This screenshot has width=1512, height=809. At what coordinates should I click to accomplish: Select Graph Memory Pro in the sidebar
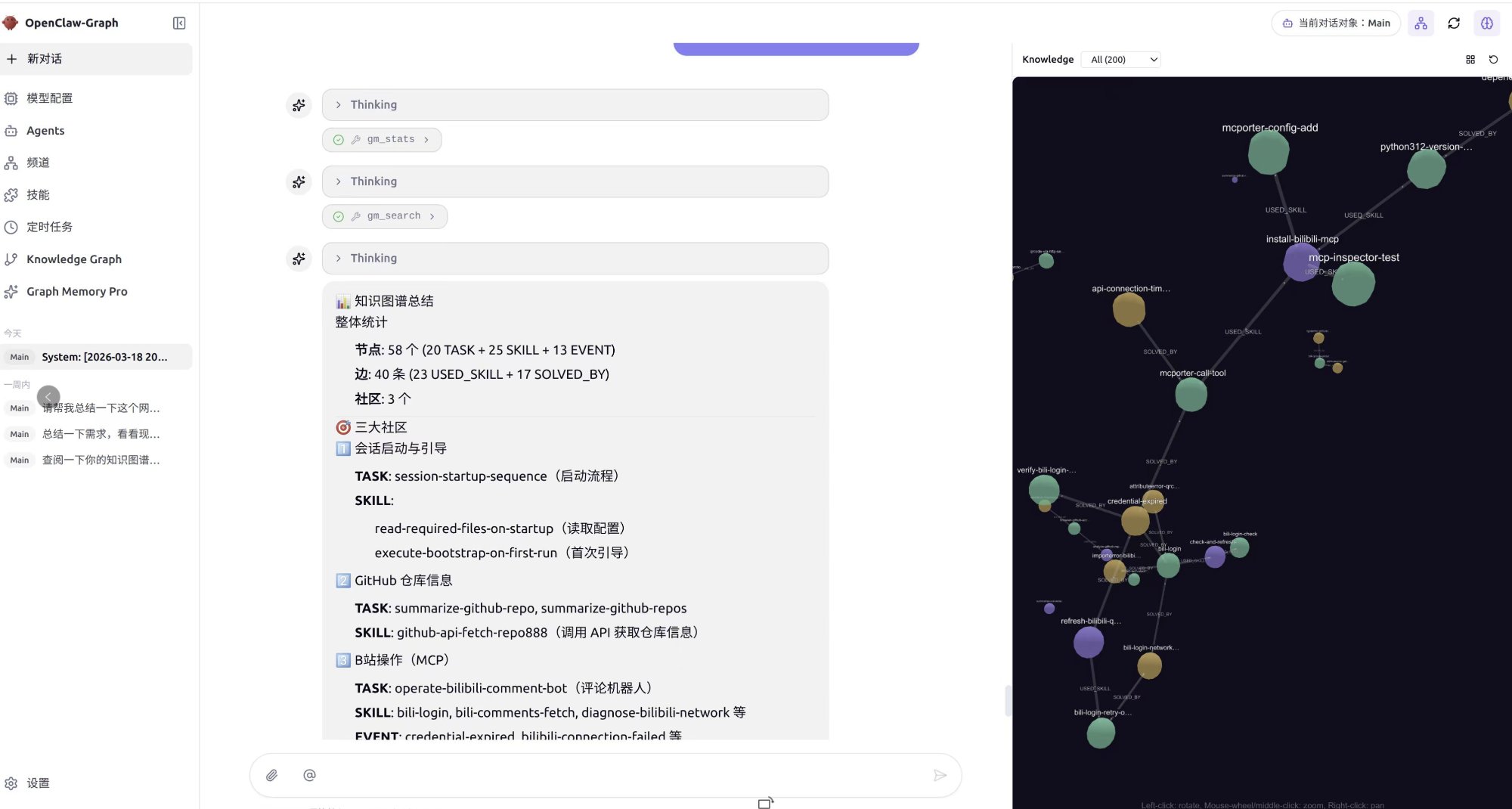tap(76, 291)
